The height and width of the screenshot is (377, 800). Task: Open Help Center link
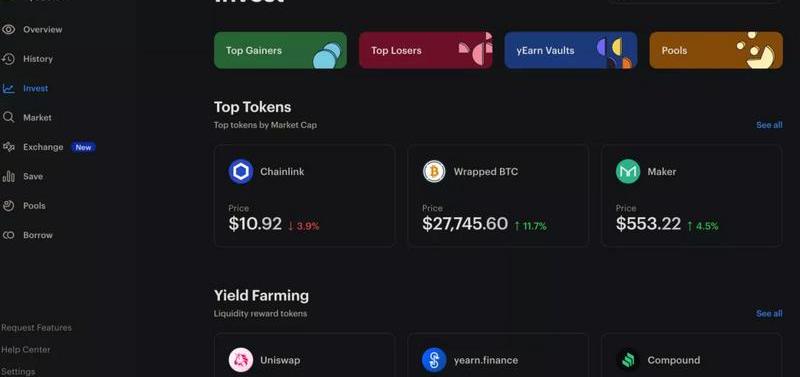coord(26,349)
